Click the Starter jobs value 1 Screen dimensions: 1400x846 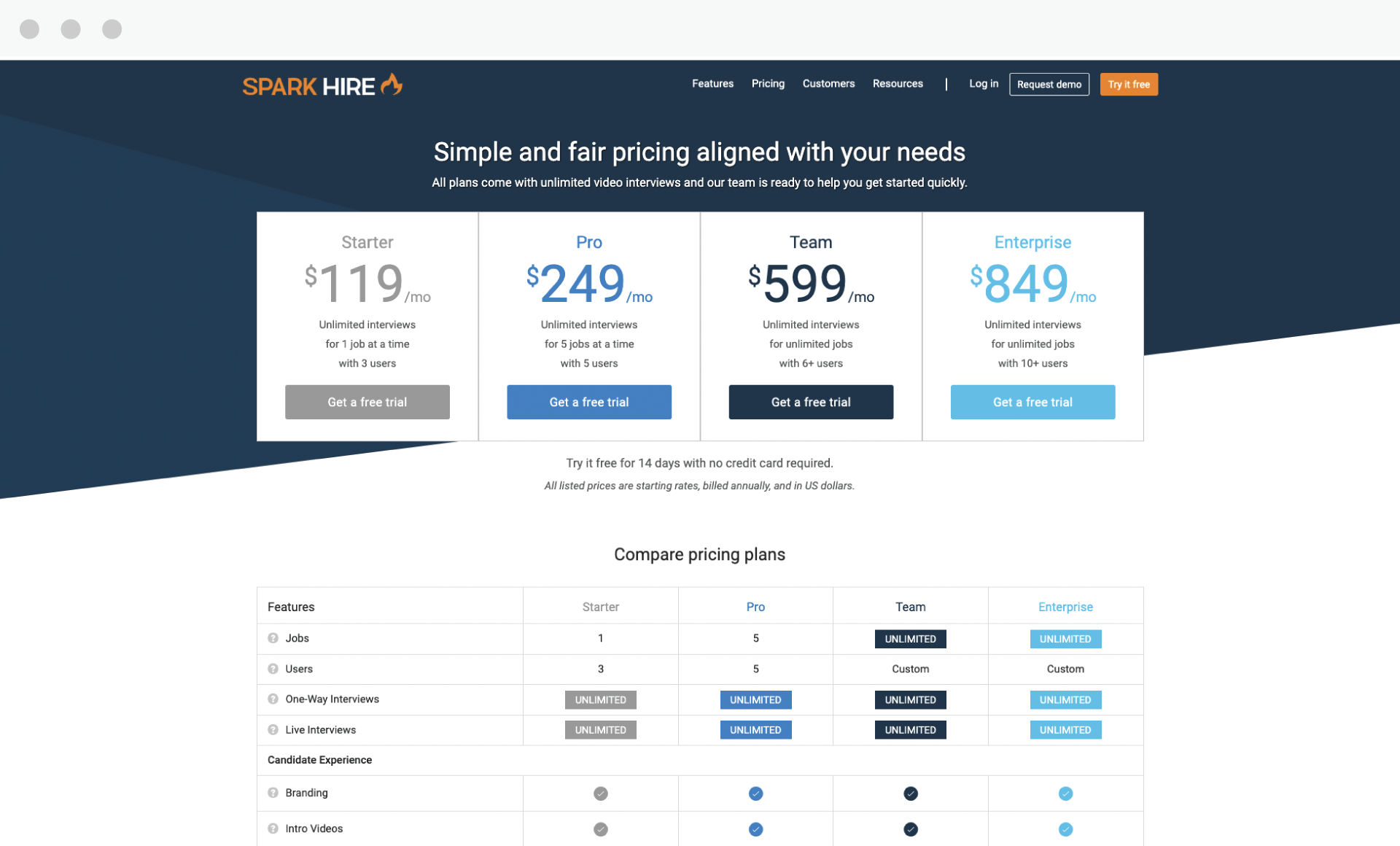pos(601,638)
